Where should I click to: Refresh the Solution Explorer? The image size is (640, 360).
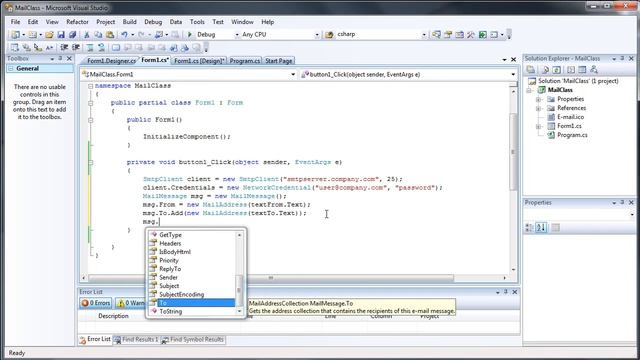click(556, 70)
